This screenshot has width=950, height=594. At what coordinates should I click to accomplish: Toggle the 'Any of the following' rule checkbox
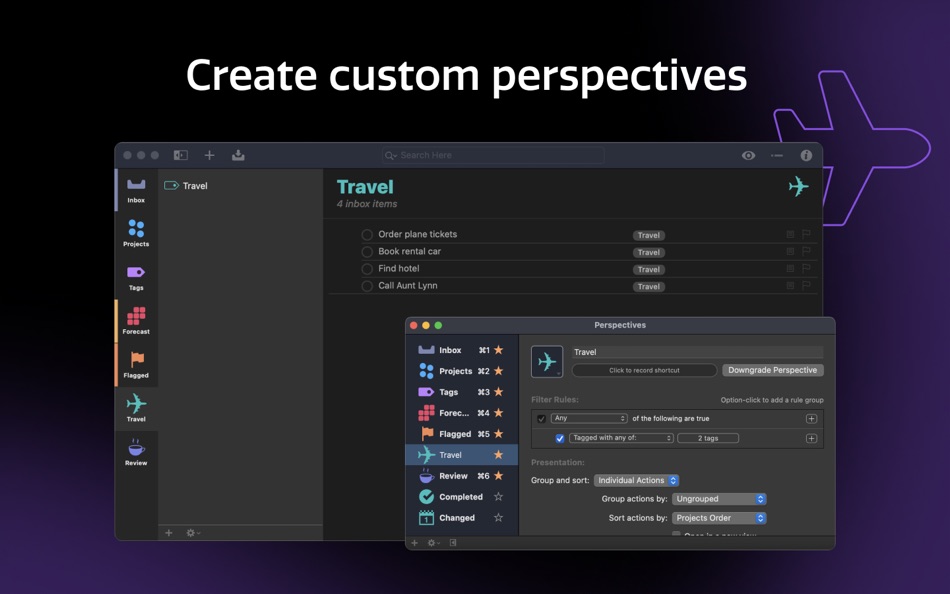coord(542,418)
